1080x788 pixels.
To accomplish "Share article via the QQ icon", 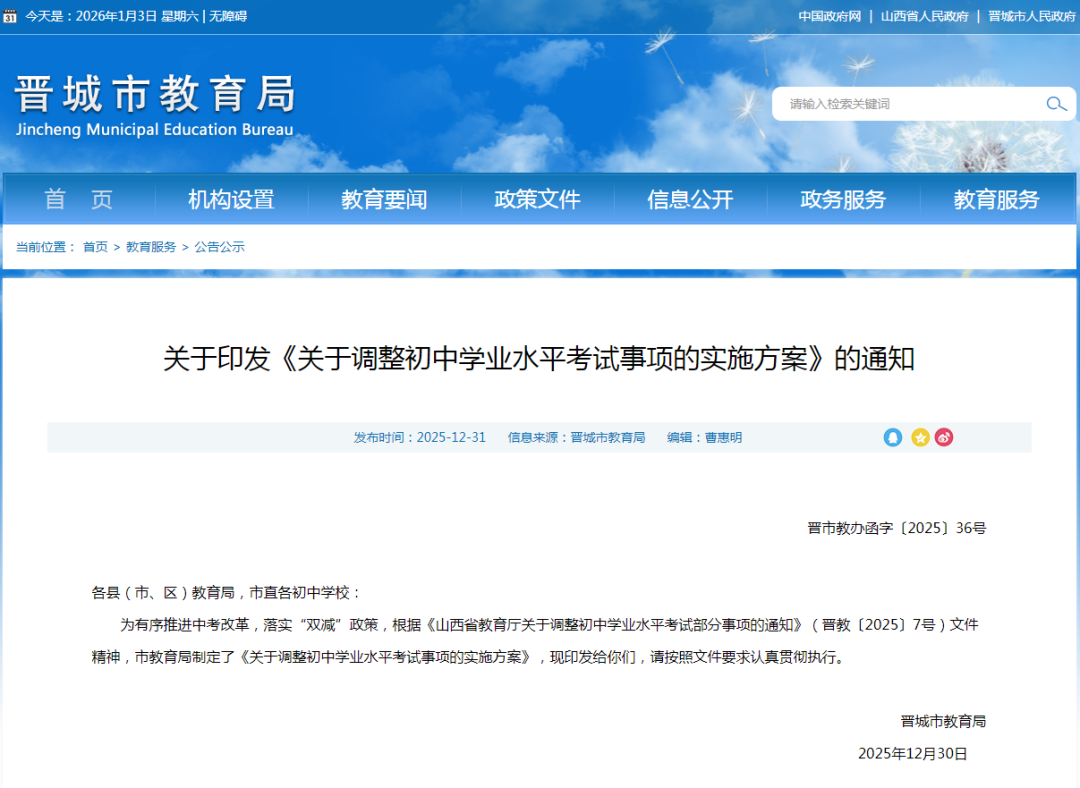I will coord(892,437).
